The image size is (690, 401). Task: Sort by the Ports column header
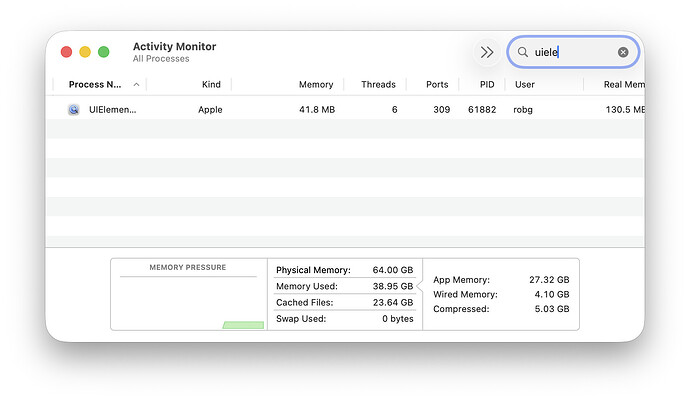[437, 85]
